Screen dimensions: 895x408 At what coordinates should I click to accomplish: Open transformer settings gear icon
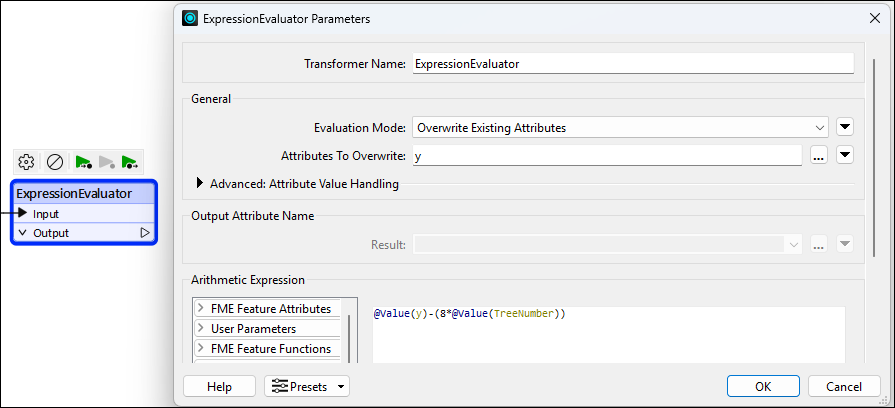(26, 162)
